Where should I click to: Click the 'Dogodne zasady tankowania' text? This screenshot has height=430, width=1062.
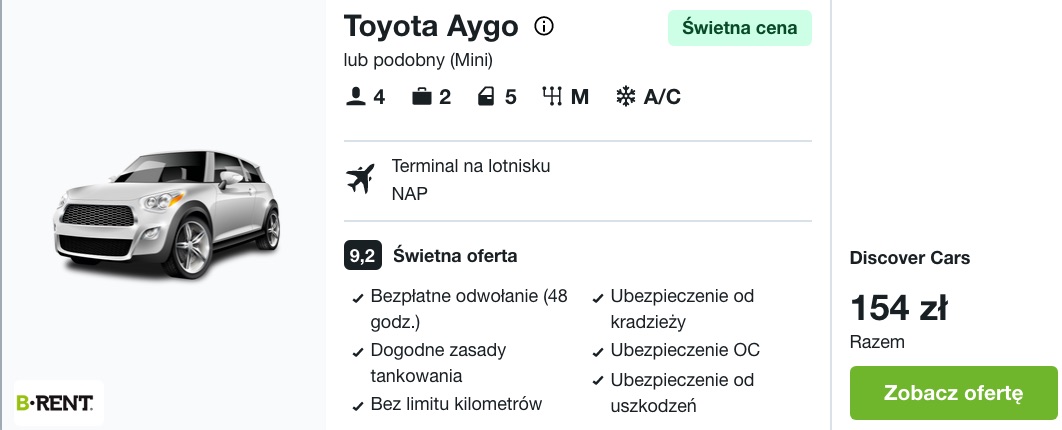438,363
